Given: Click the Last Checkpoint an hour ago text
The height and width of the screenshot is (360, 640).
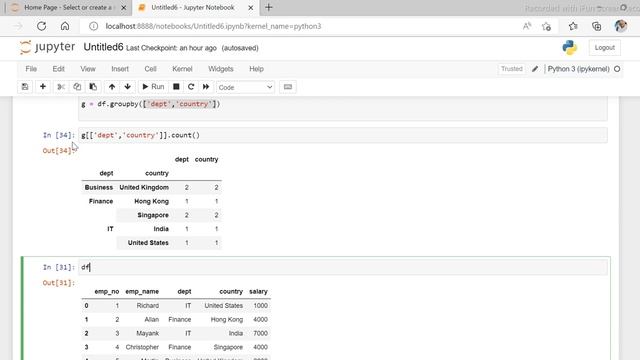Looking at the screenshot, I should point(171,48).
